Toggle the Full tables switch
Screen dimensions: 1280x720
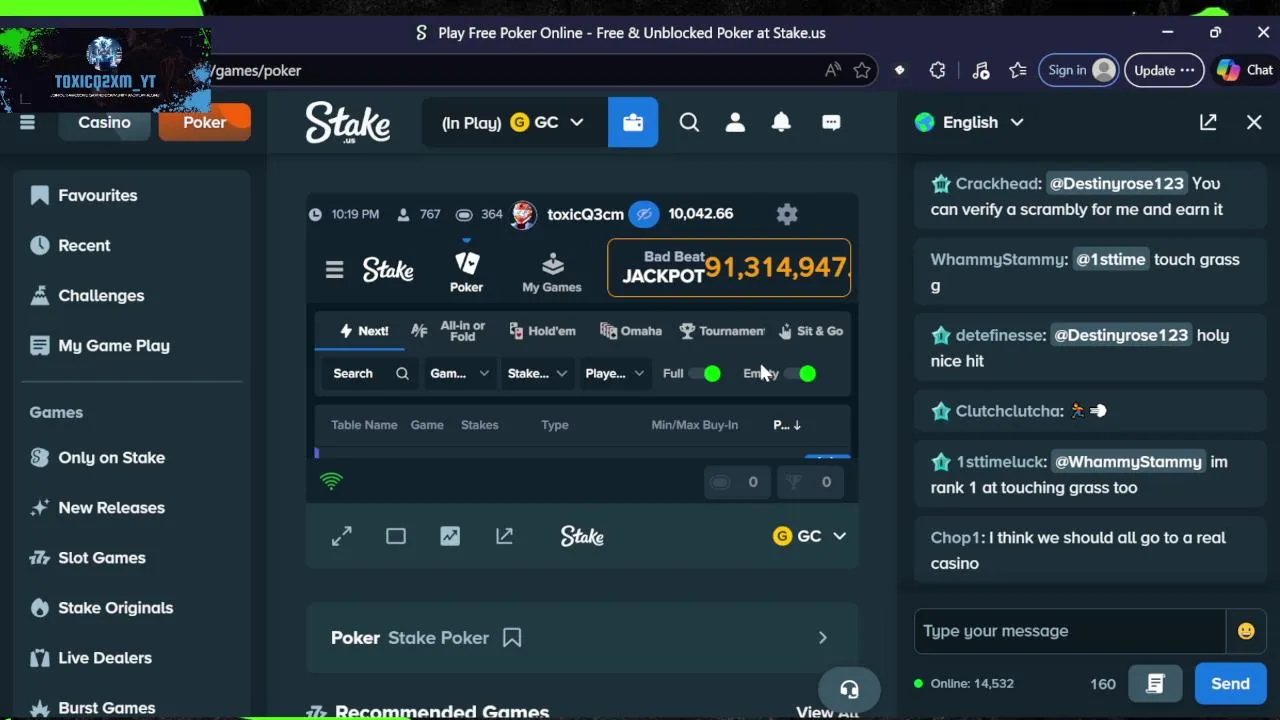704,373
